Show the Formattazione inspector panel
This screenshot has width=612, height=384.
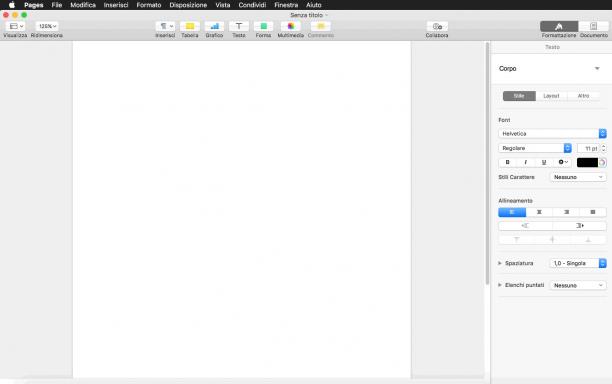[x=559, y=26]
